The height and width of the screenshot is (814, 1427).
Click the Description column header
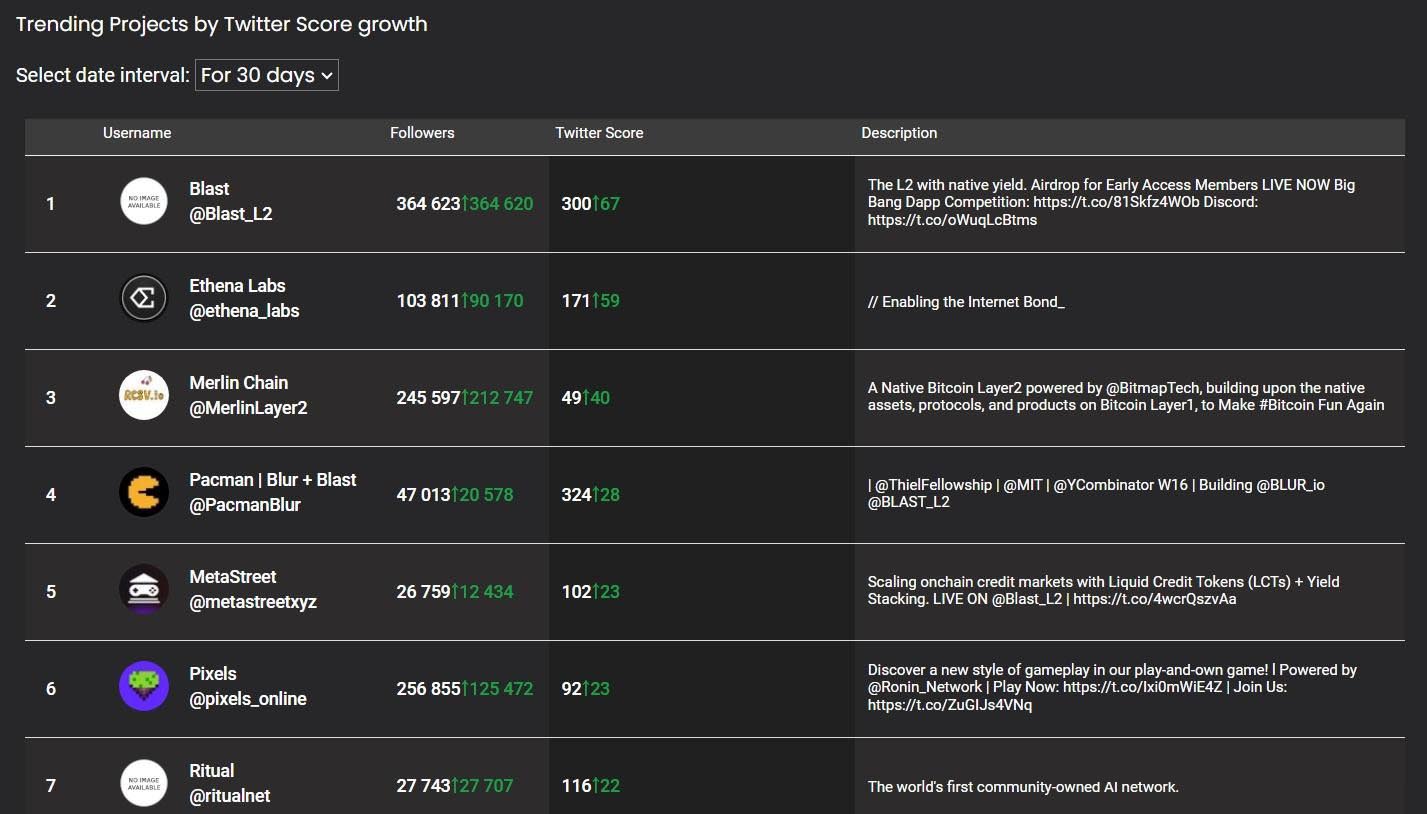[899, 133]
